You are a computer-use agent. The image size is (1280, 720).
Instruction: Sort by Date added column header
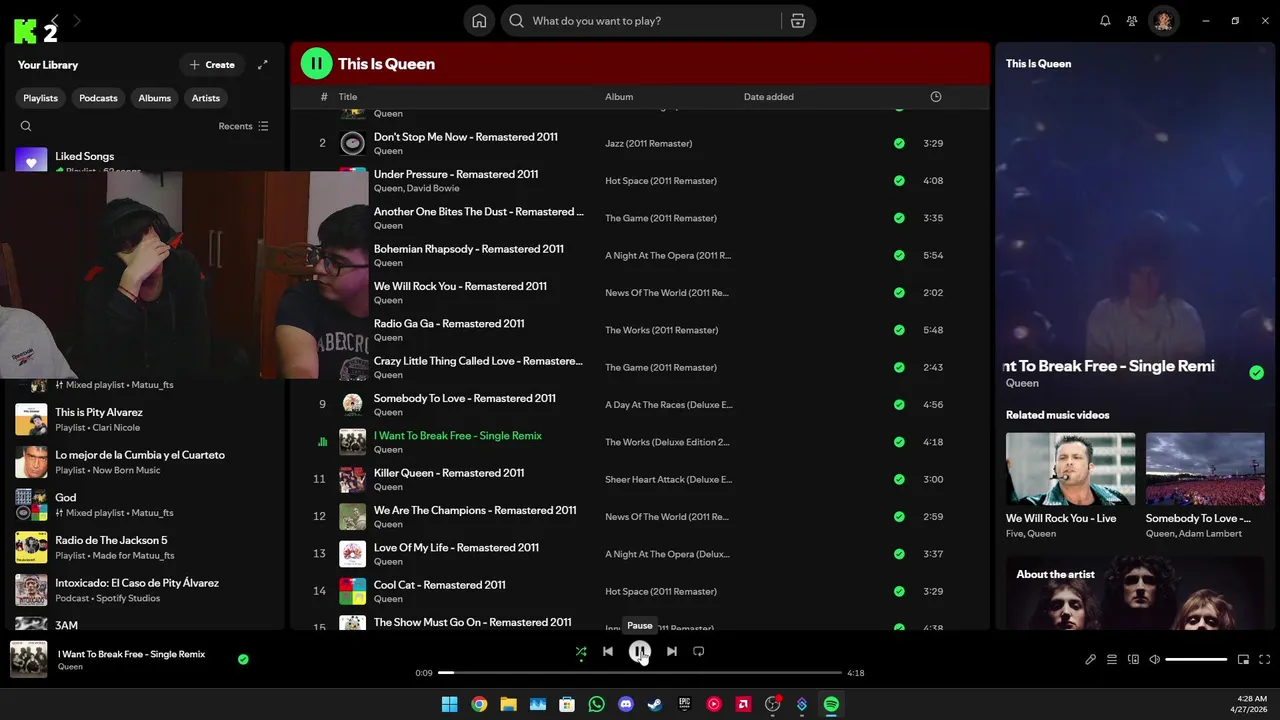(769, 97)
